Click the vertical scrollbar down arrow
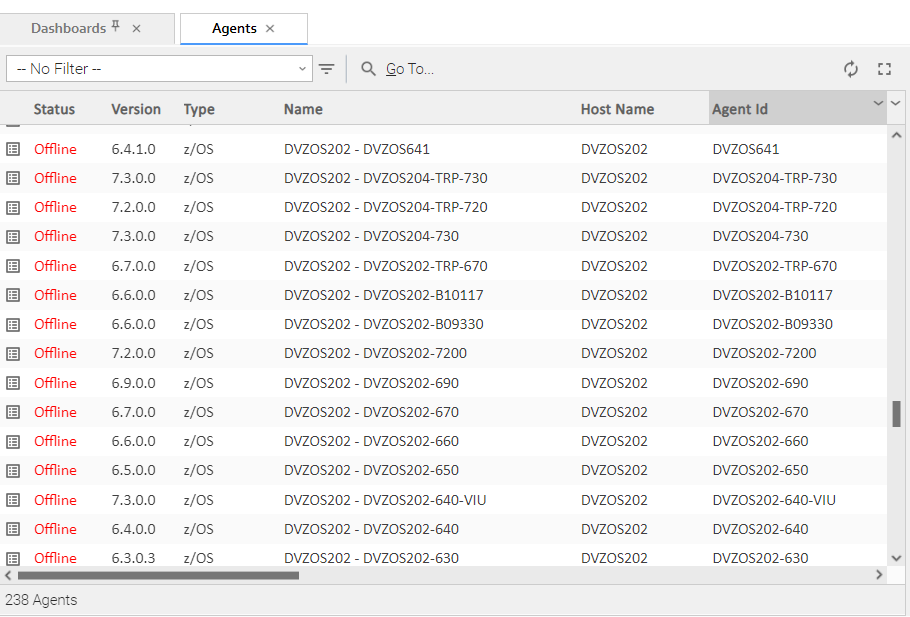Screen dimensions: 910x617 point(896,558)
